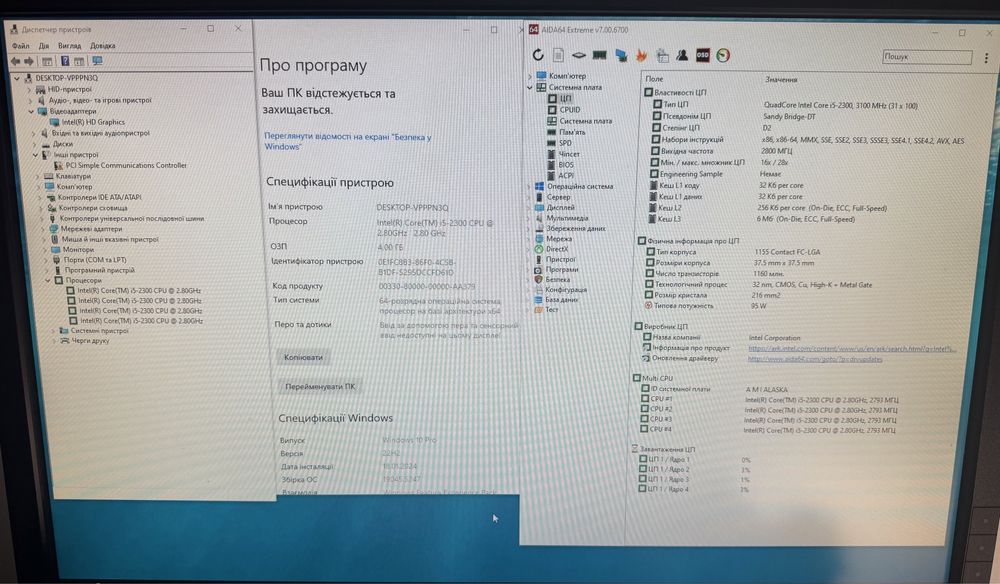The width and height of the screenshot is (1000, 584).
Task: Open ark.intel.com product info link
Action: (852, 348)
